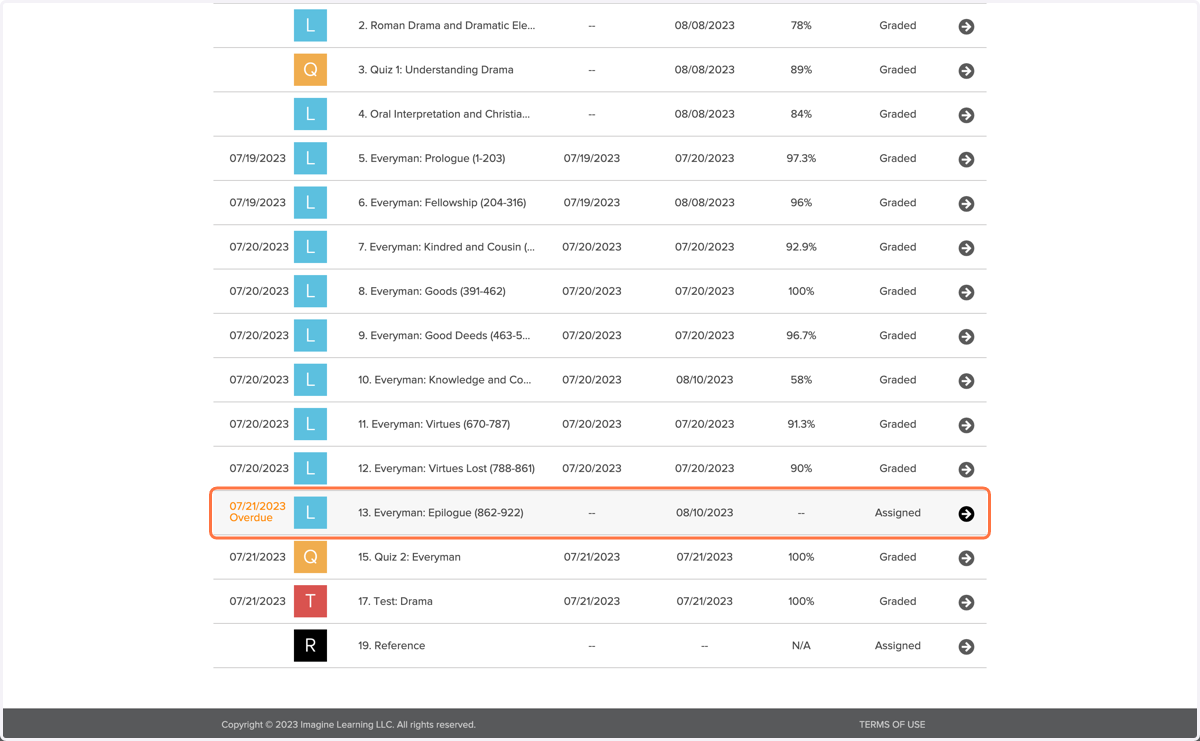Image resolution: width=1200 pixels, height=741 pixels.
Task: Open lesson 13. Everyman: Epilogue (862-922)
Action: pos(441,513)
